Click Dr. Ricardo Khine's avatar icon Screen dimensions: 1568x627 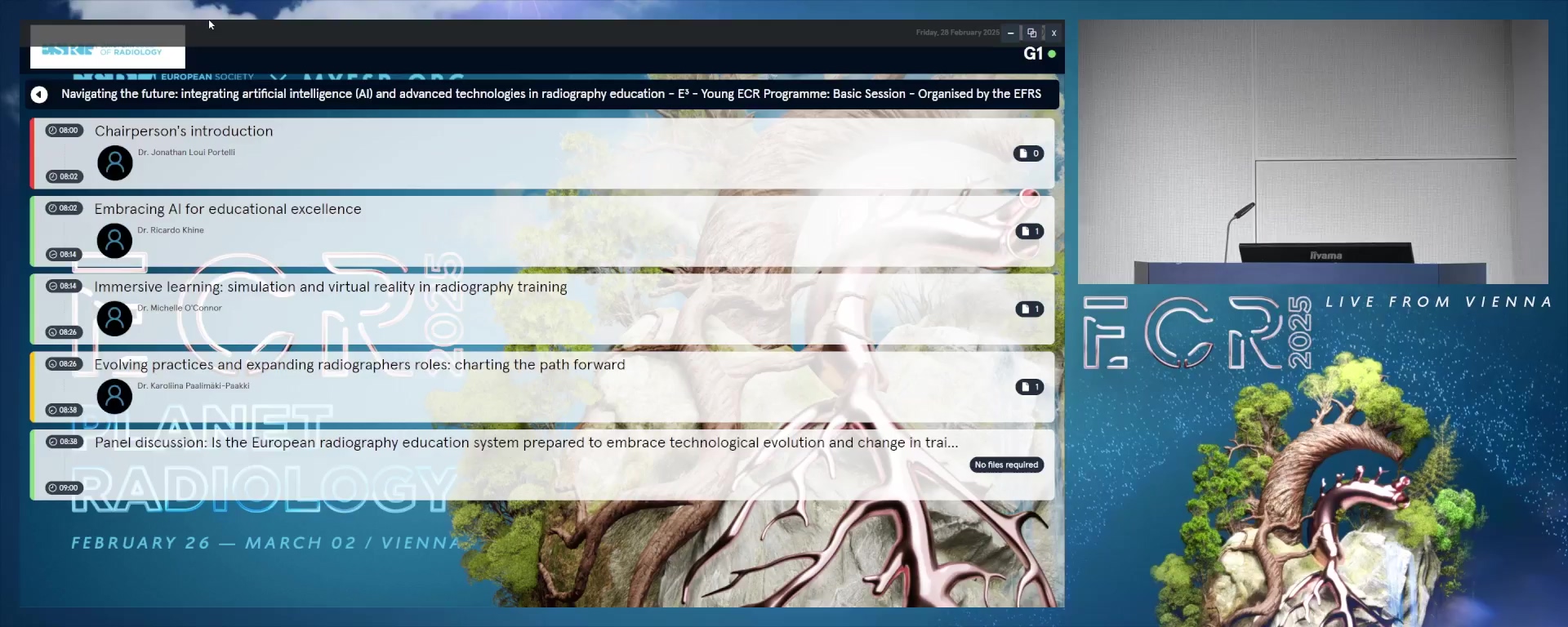tap(115, 241)
